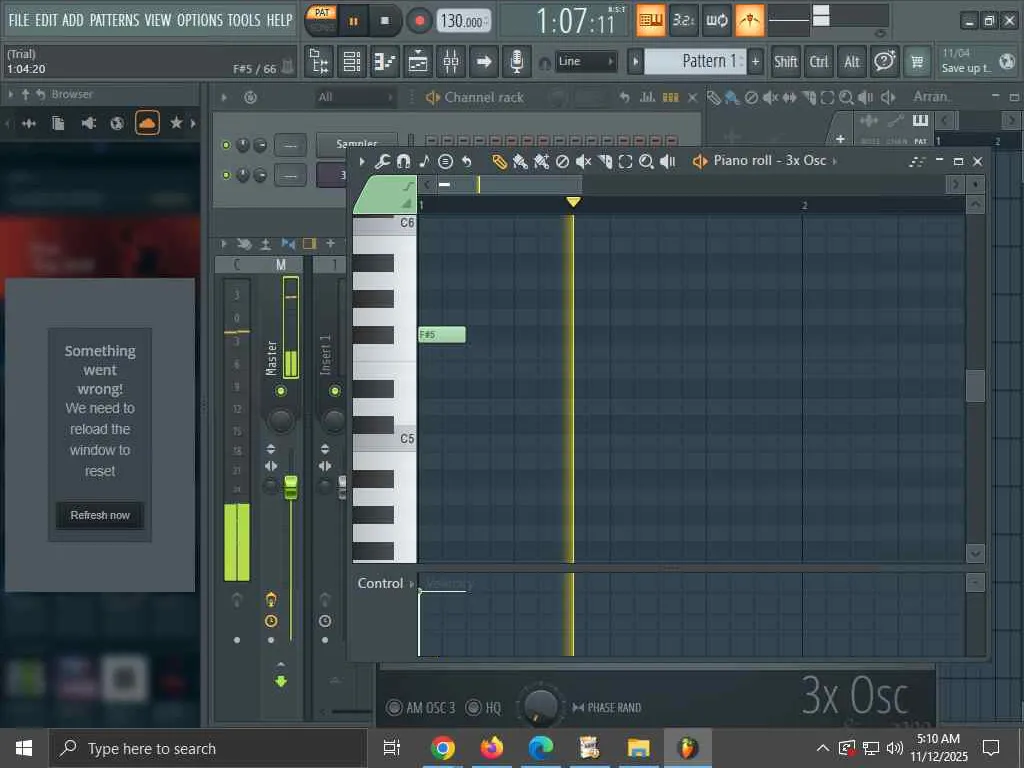This screenshot has height=768, width=1024.
Task: Click the Refresh now button
Action: [100, 515]
